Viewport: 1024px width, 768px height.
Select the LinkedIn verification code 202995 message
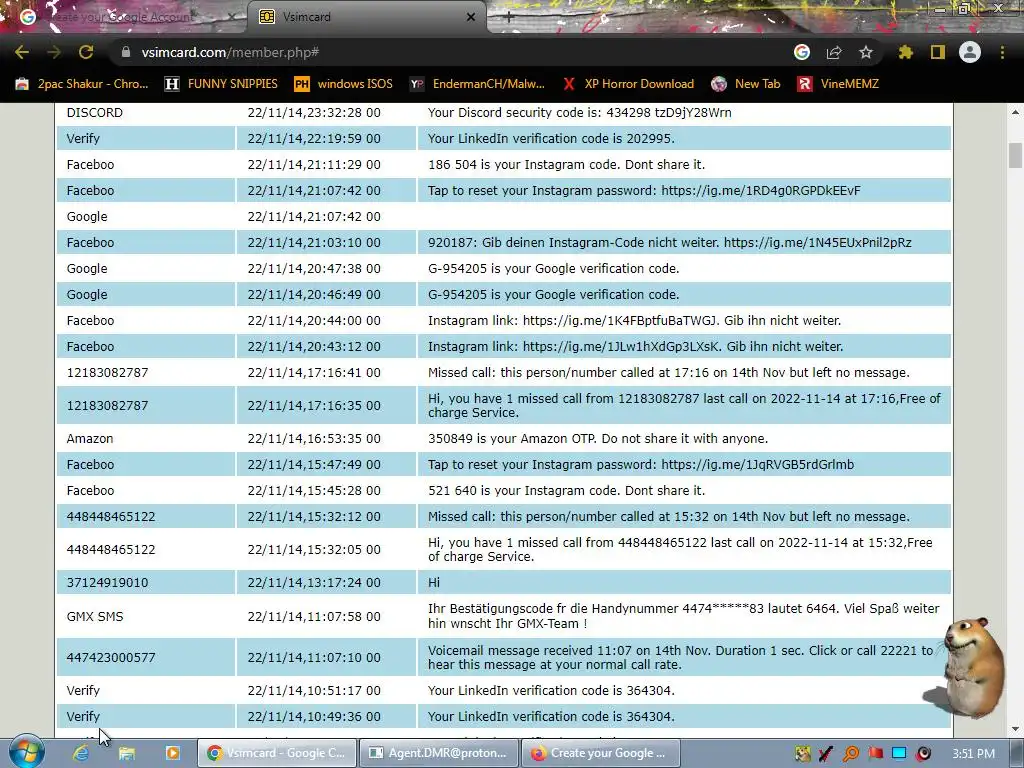coord(551,138)
